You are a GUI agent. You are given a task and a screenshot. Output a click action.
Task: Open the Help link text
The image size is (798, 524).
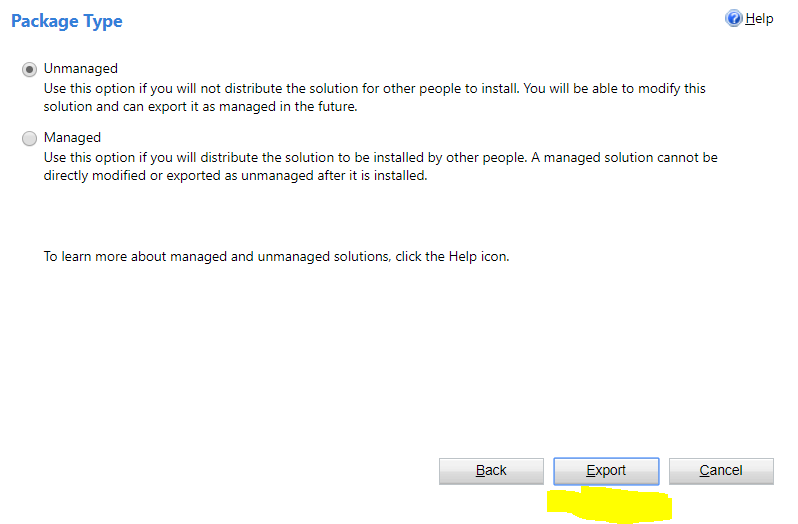(759, 19)
